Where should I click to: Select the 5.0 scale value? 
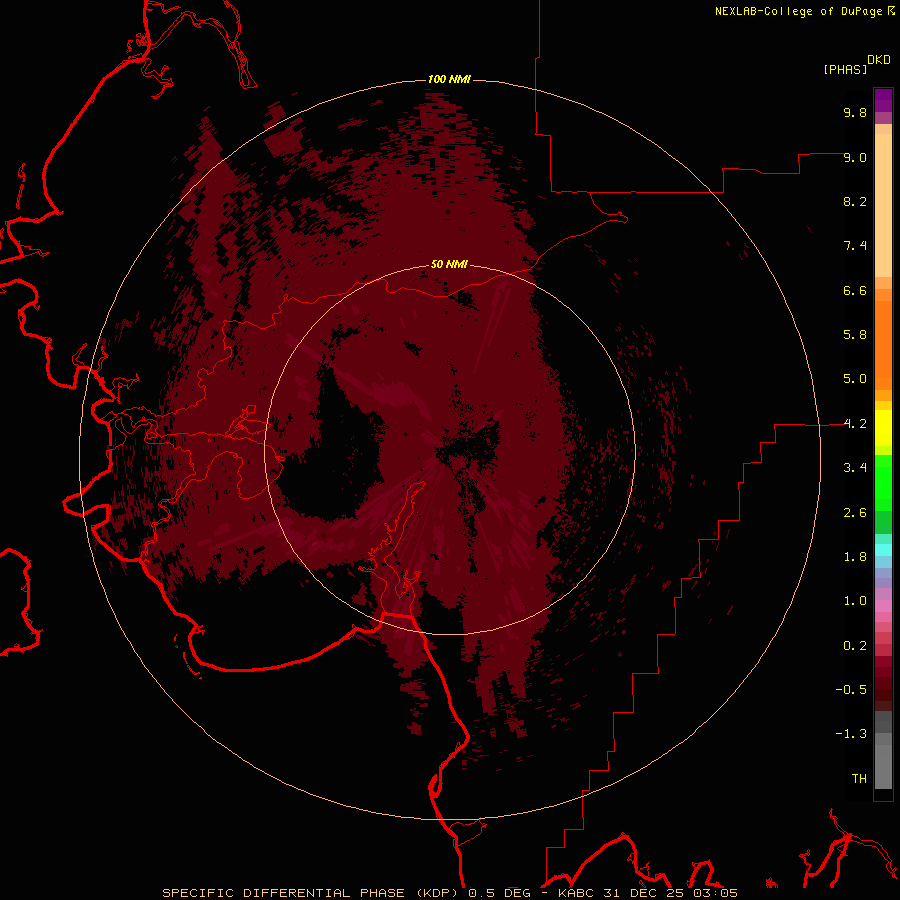(x=855, y=379)
